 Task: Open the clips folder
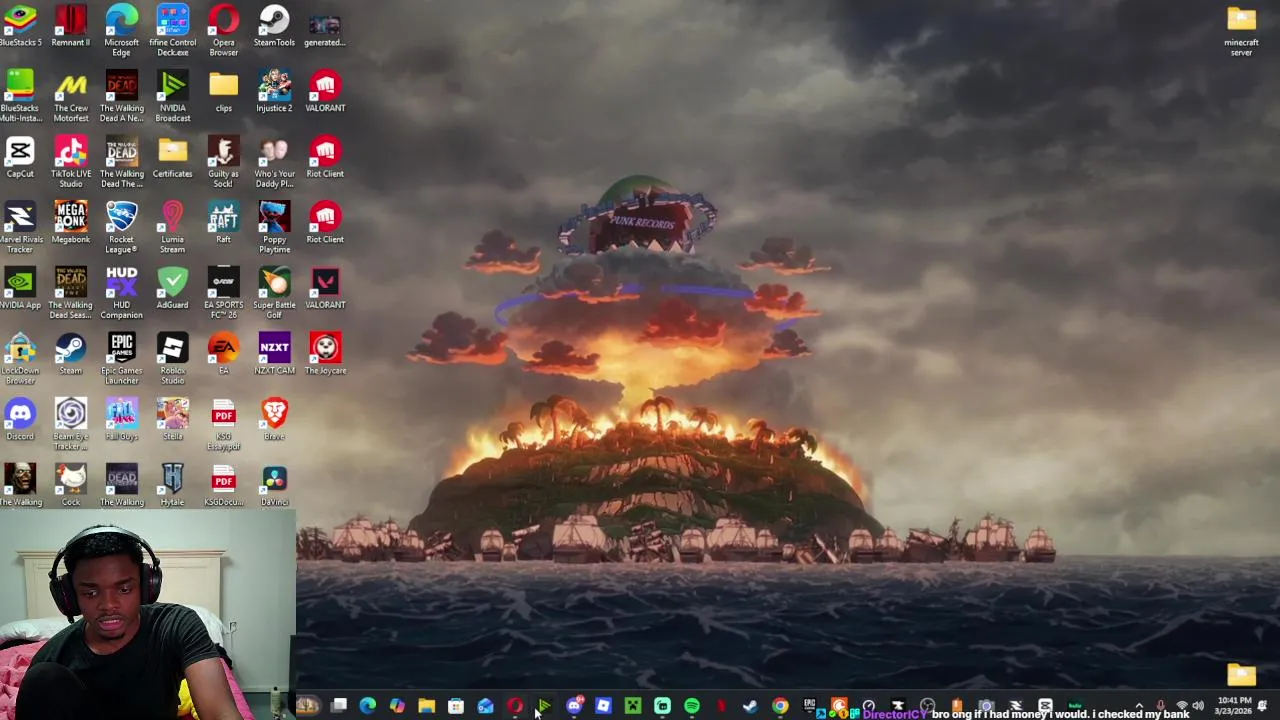pyautogui.click(x=224, y=92)
